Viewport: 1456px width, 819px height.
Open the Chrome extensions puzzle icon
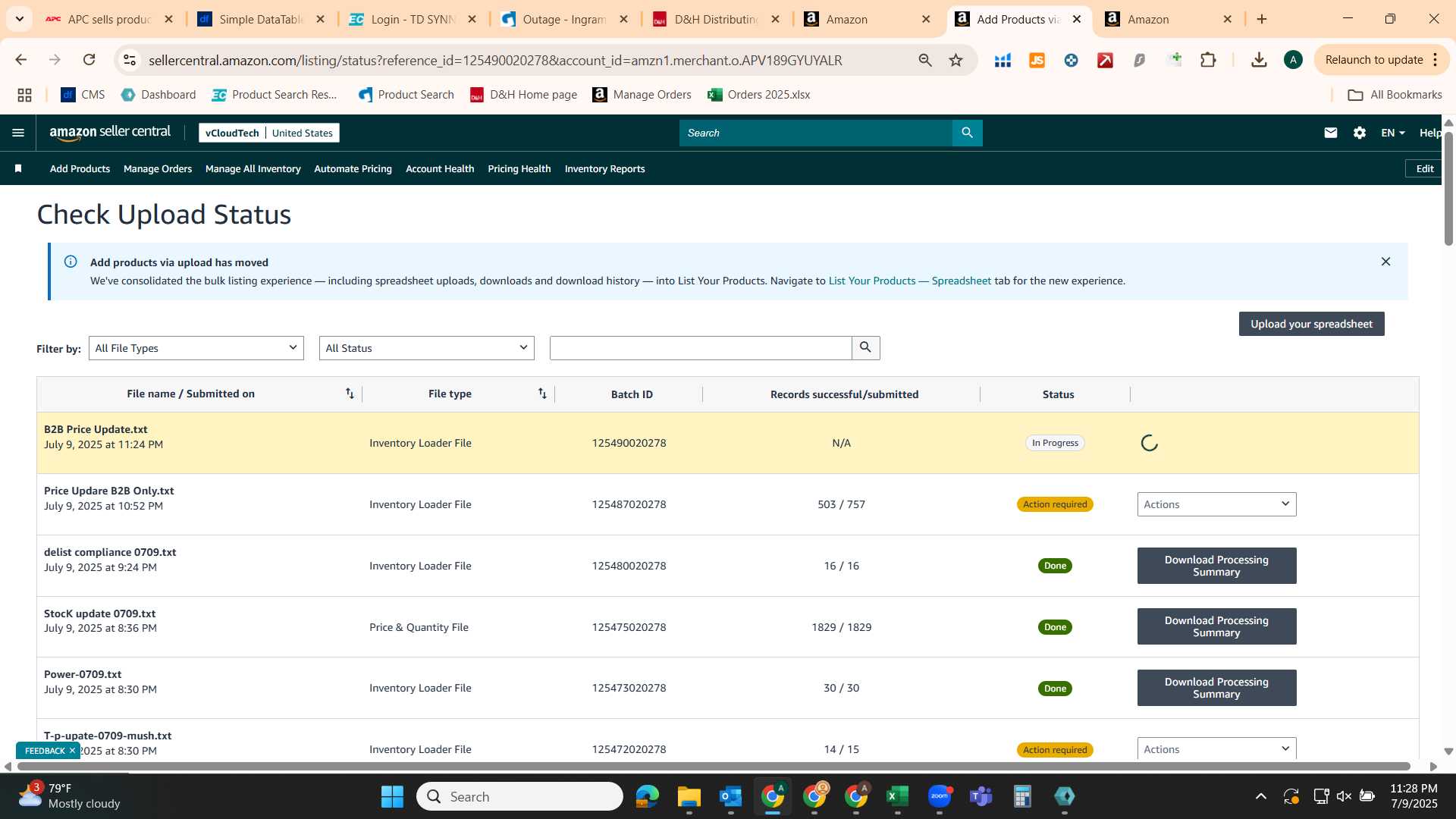[x=1208, y=60]
